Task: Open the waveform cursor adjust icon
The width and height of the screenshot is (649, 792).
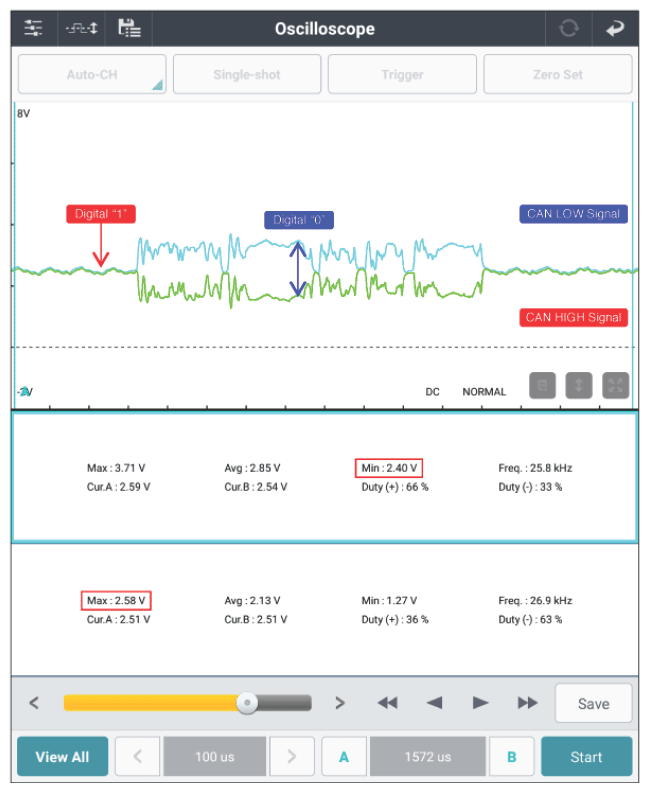Action: (x=81, y=28)
